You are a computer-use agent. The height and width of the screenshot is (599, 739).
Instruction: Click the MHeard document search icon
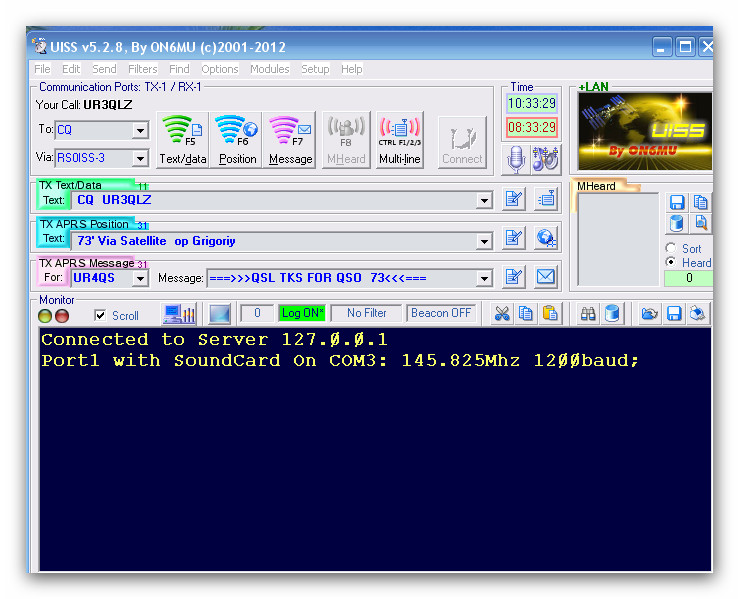[x=700, y=223]
